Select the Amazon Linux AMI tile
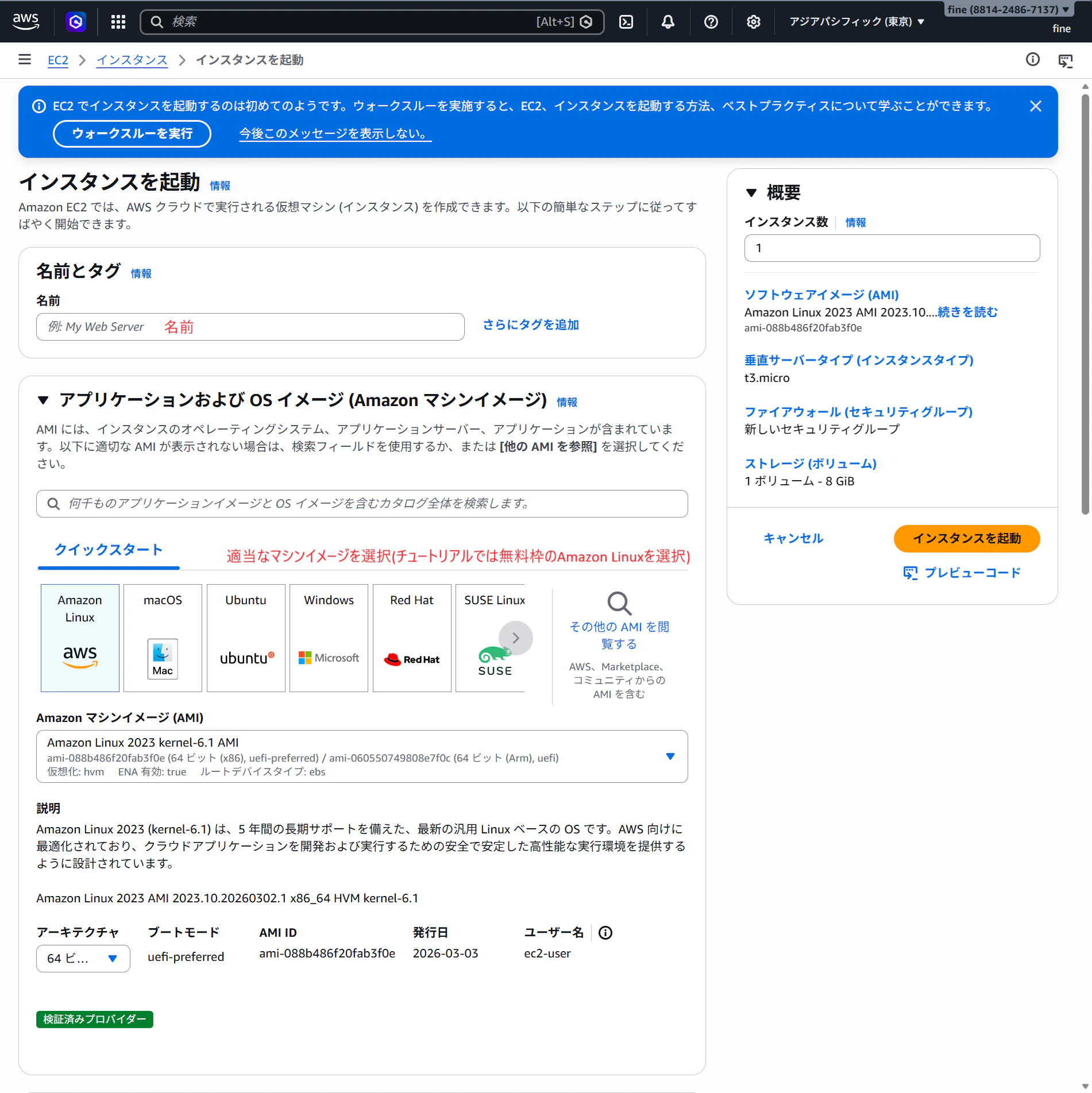Screen dimensions: 1092x1093 [80, 638]
